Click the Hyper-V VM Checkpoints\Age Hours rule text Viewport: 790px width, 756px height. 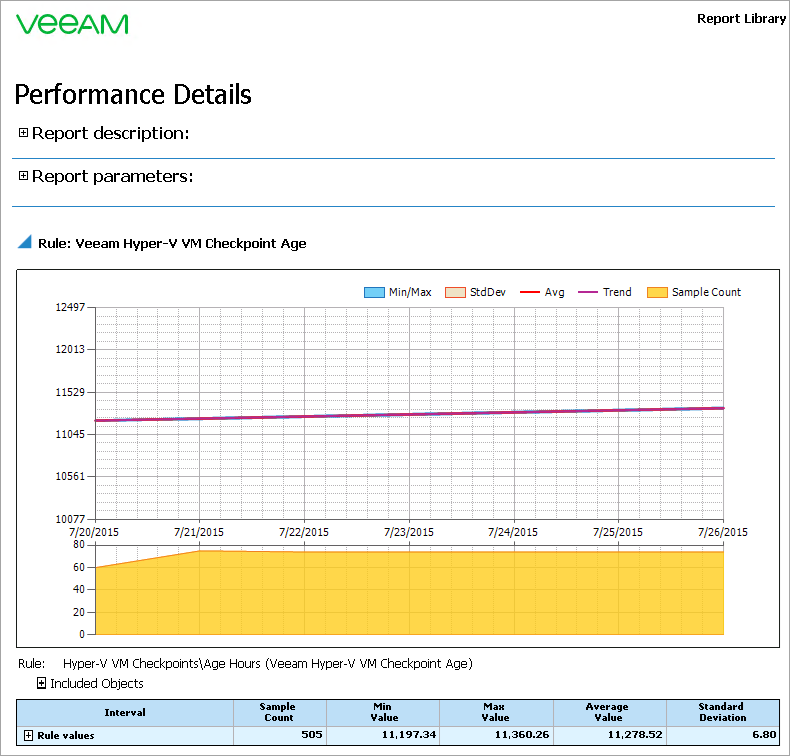268,663
